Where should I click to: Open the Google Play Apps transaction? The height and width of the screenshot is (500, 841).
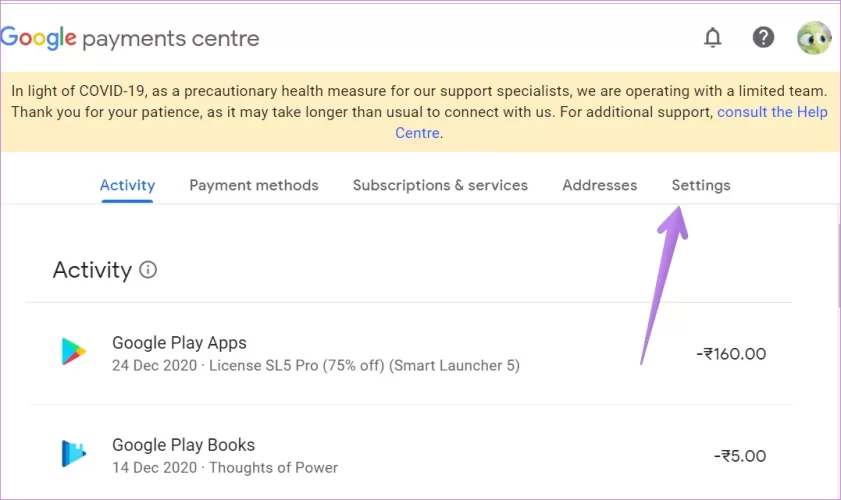click(179, 343)
